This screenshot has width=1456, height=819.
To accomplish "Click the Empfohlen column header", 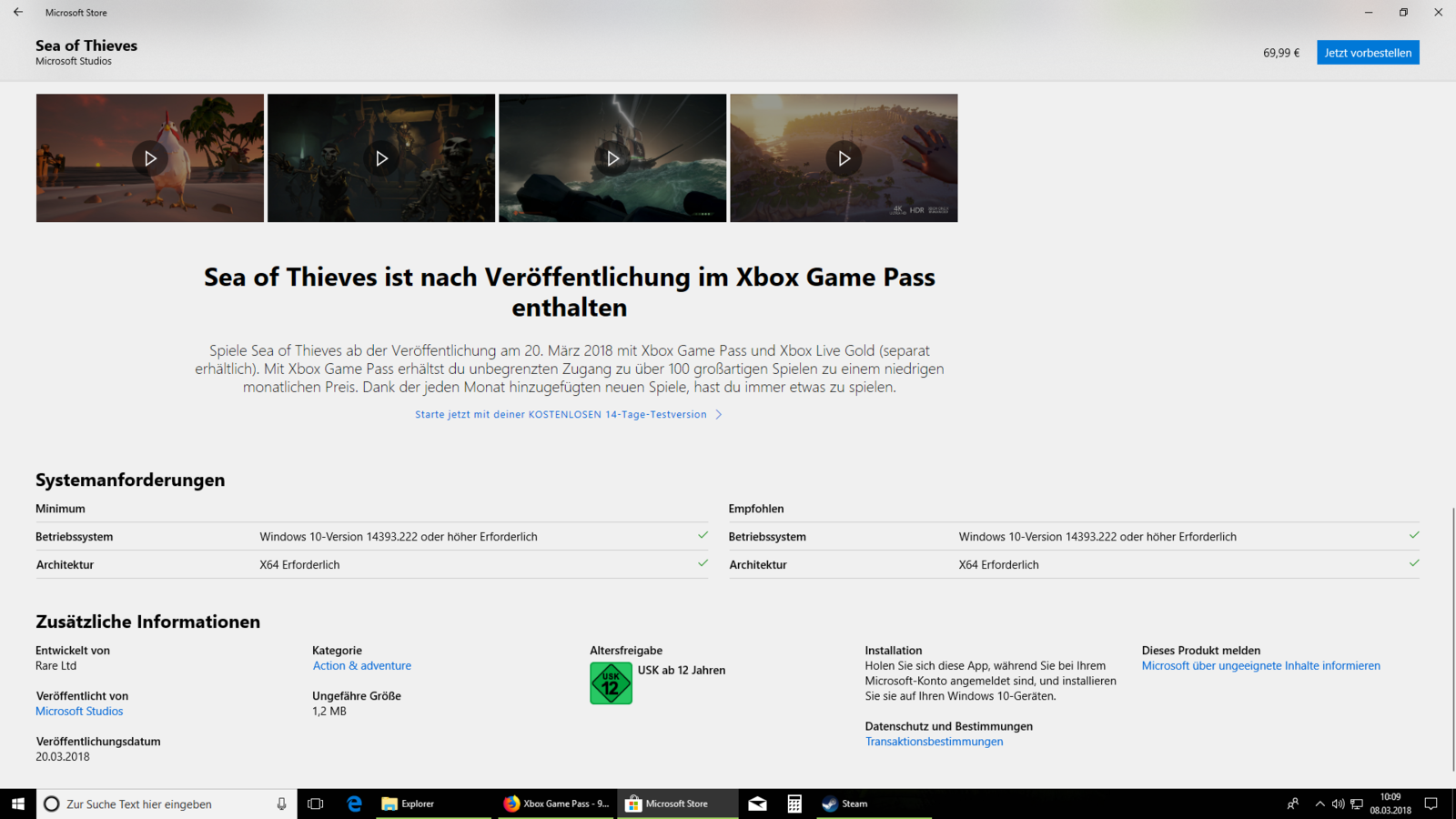I will [x=756, y=509].
